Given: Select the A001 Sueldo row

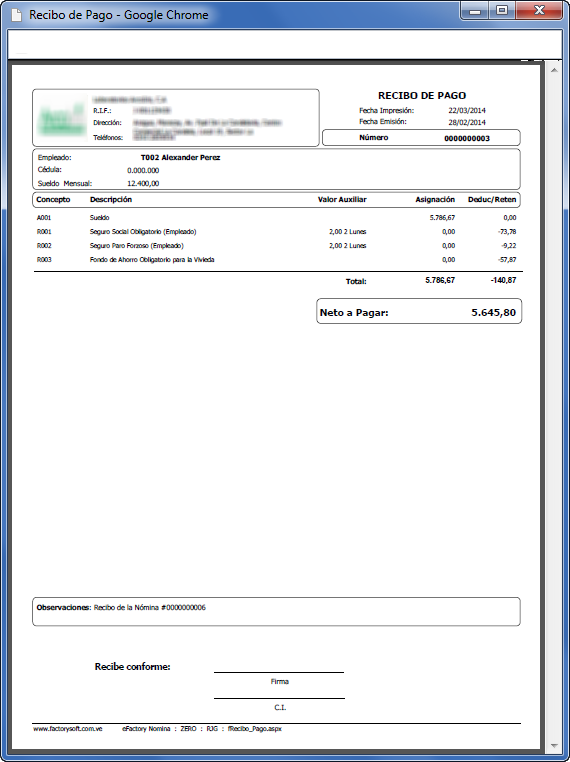Looking at the screenshot, I should pyautogui.click(x=277, y=218).
